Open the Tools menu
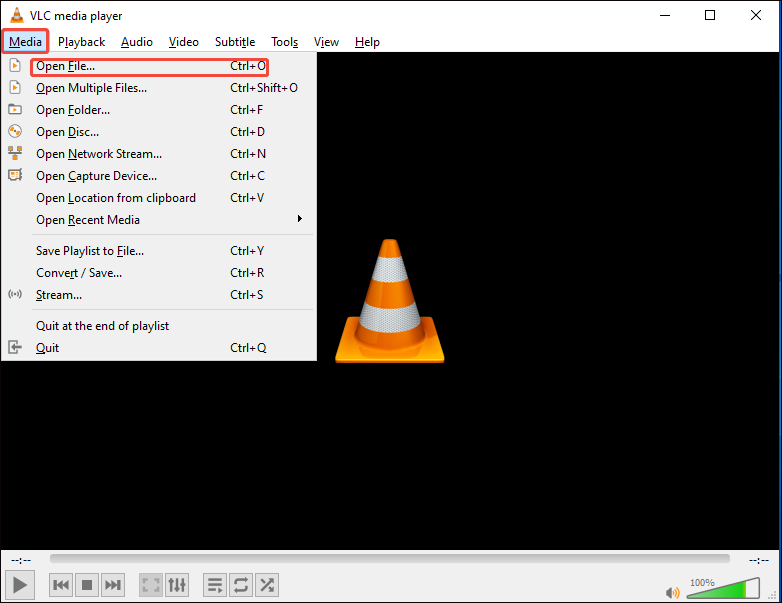782x603 pixels. coord(284,42)
